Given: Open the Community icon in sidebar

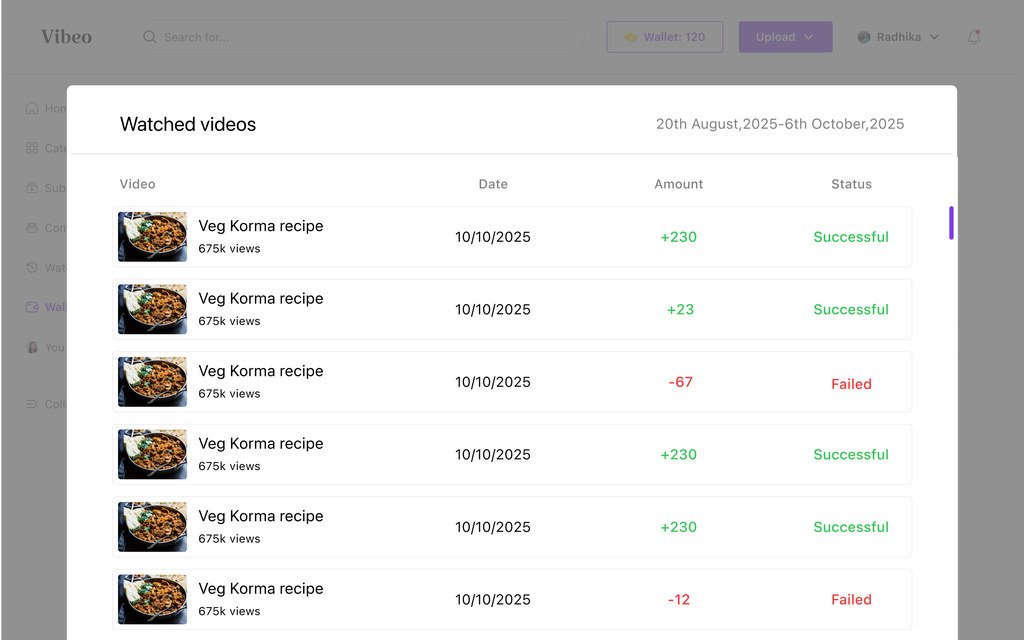Looking at the screenshot, I should [31, 228].
